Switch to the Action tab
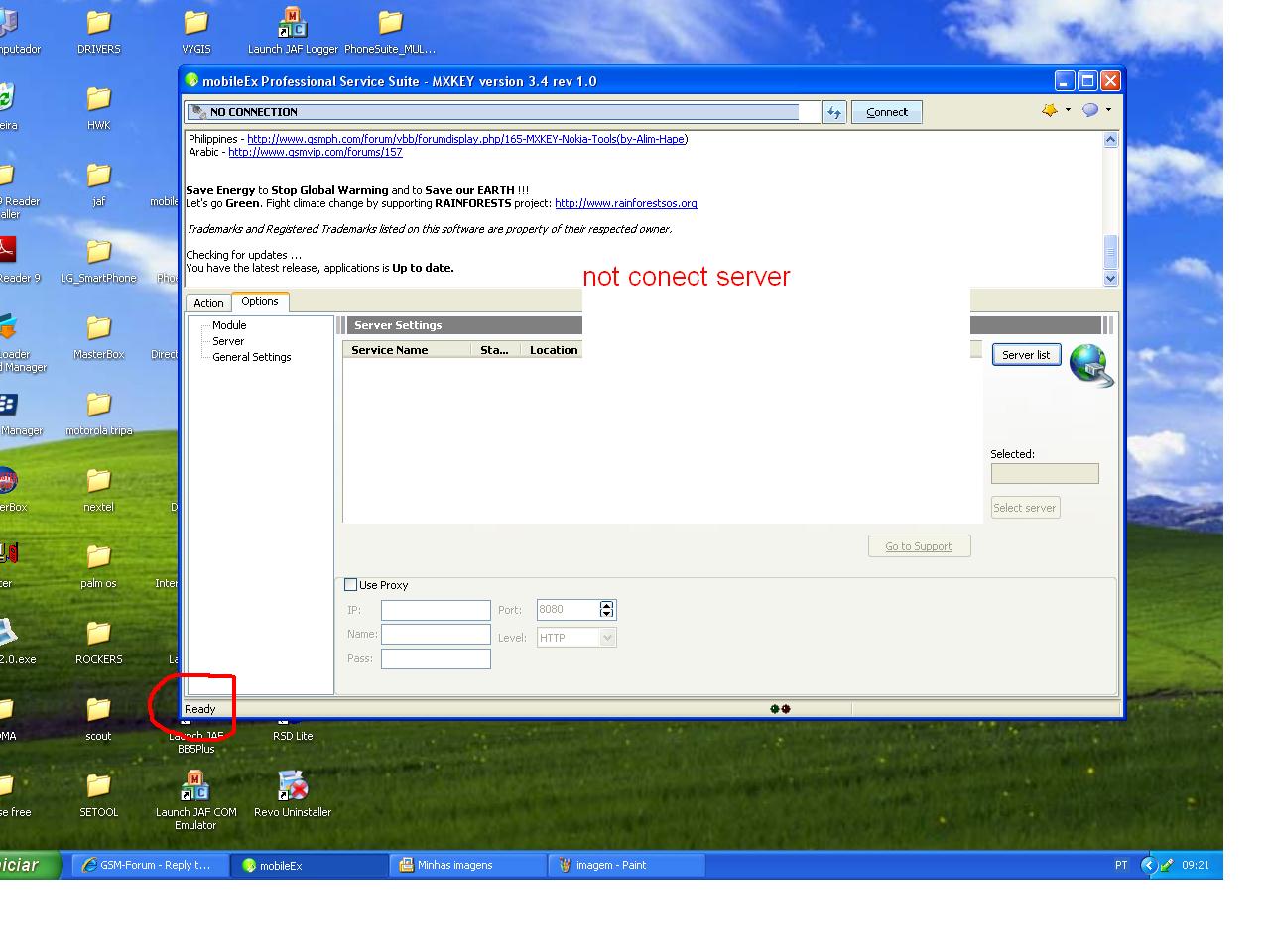The height and width of the screenshot is (952, 1270). coord(208,303)
